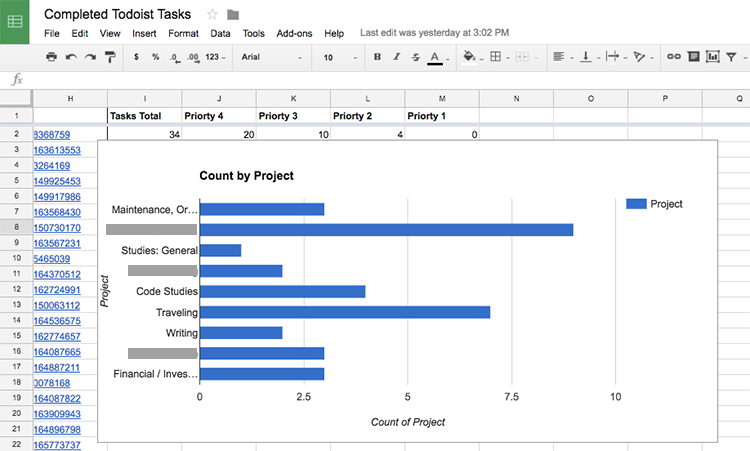Insert a link with toolbar icon
This screenshot has height=451, width=750.
click(x=673, y=57)
